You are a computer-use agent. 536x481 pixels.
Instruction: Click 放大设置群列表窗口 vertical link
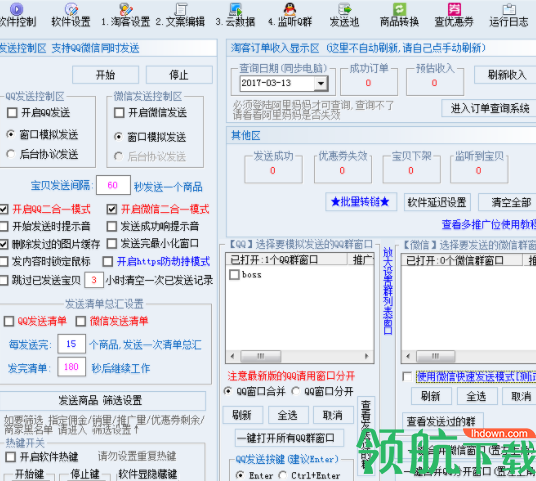click(388, 291)
